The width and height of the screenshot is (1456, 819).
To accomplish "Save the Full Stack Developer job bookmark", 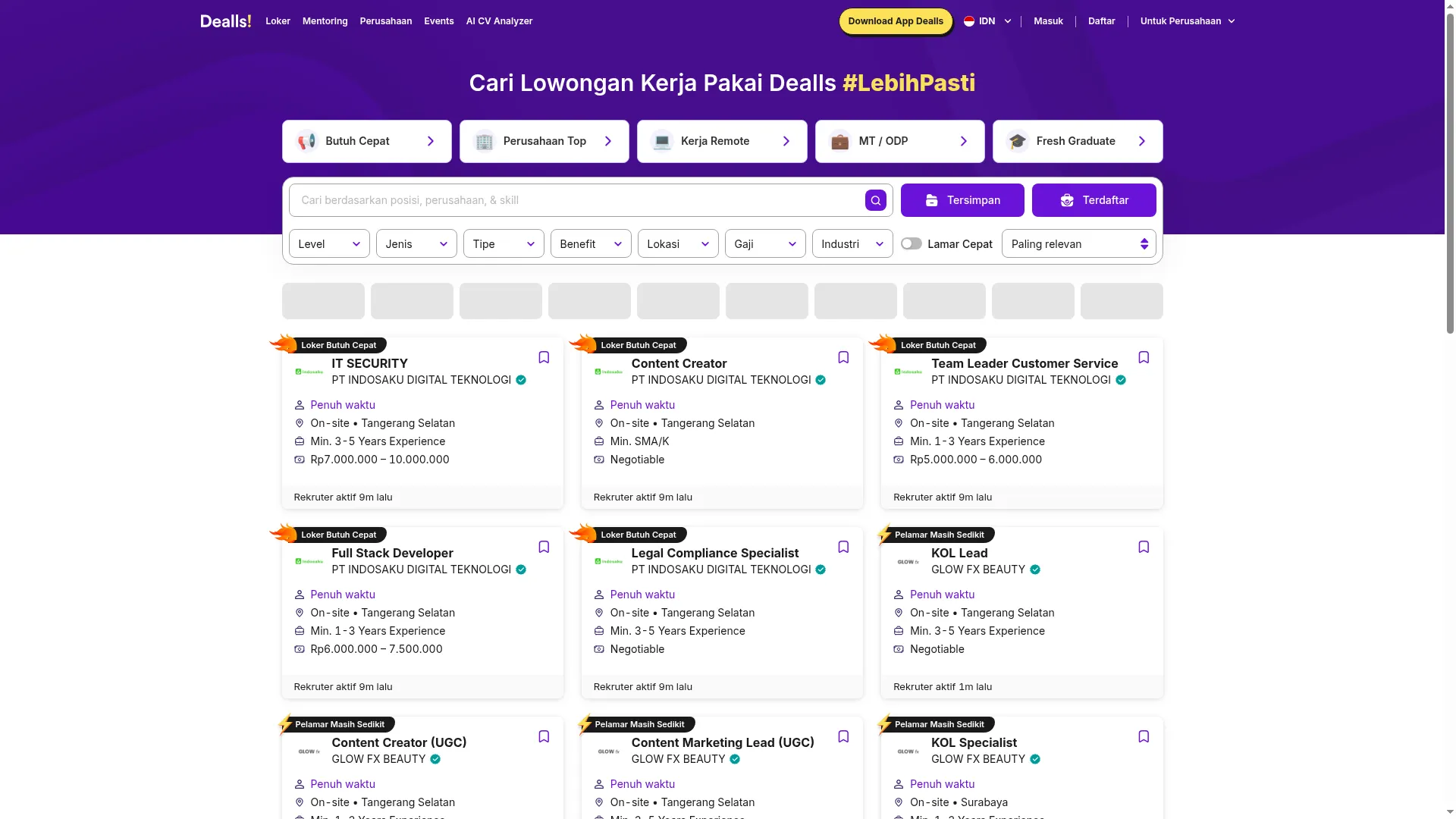I will tap(544, 547).
